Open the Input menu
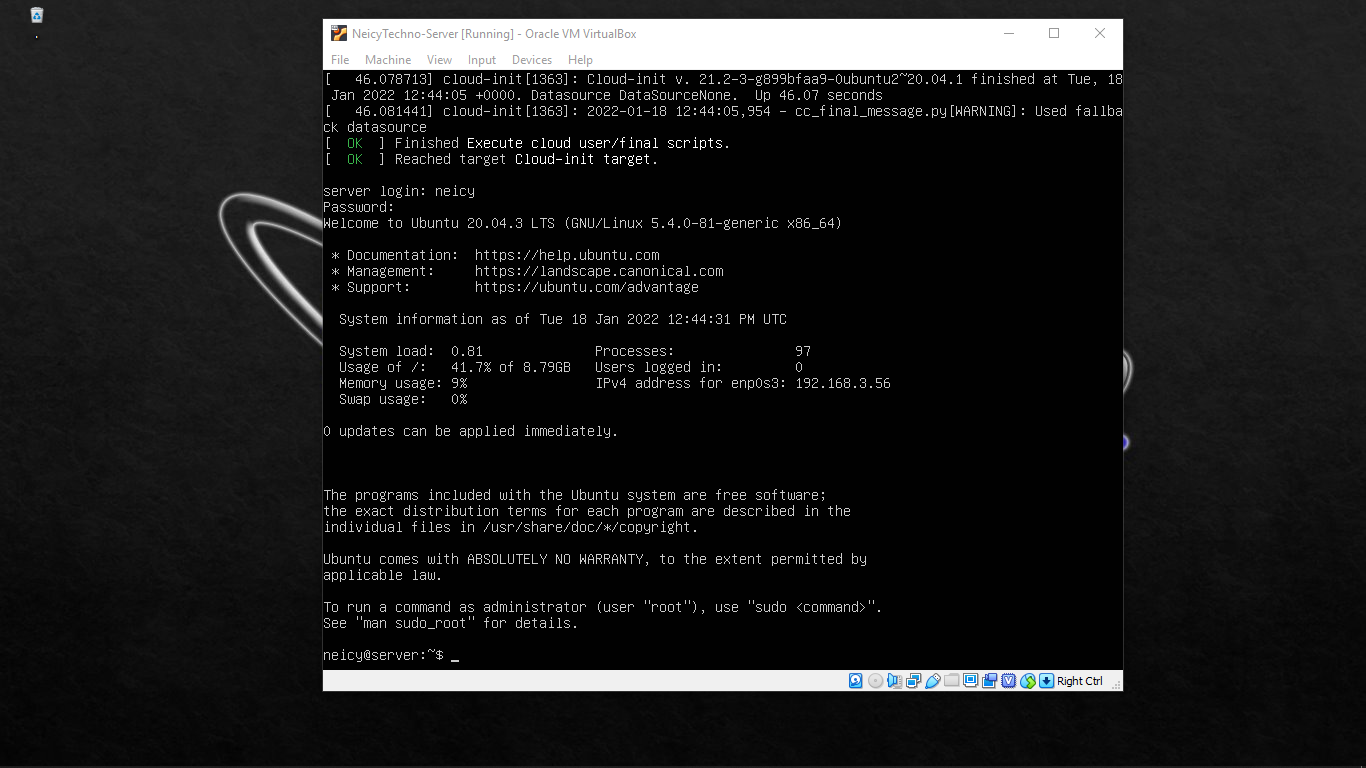Screen dimensions: 1366x768 click(482, 60)
